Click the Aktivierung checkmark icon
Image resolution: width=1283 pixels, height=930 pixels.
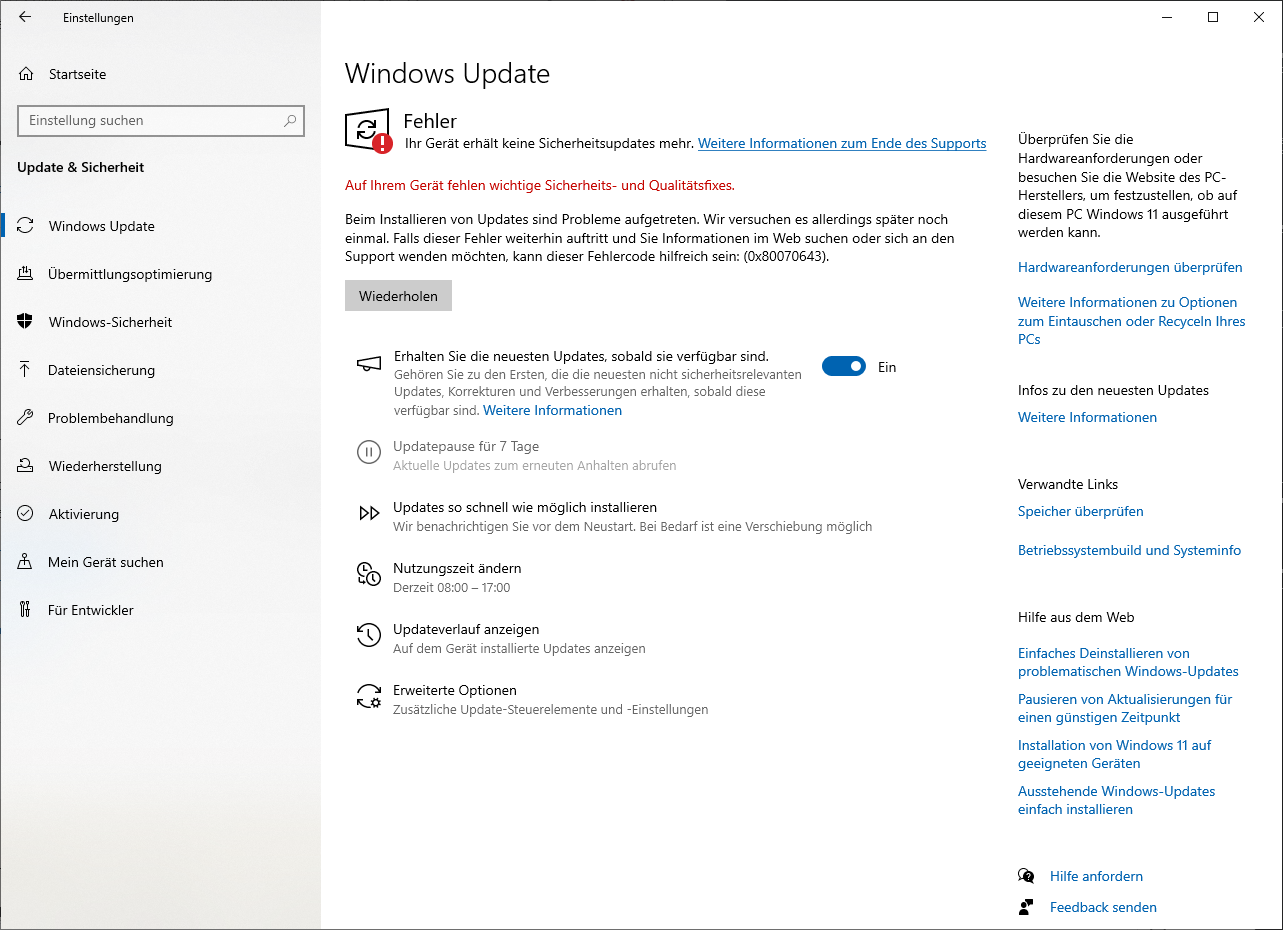pyautogui.click(x=26, y=514)
